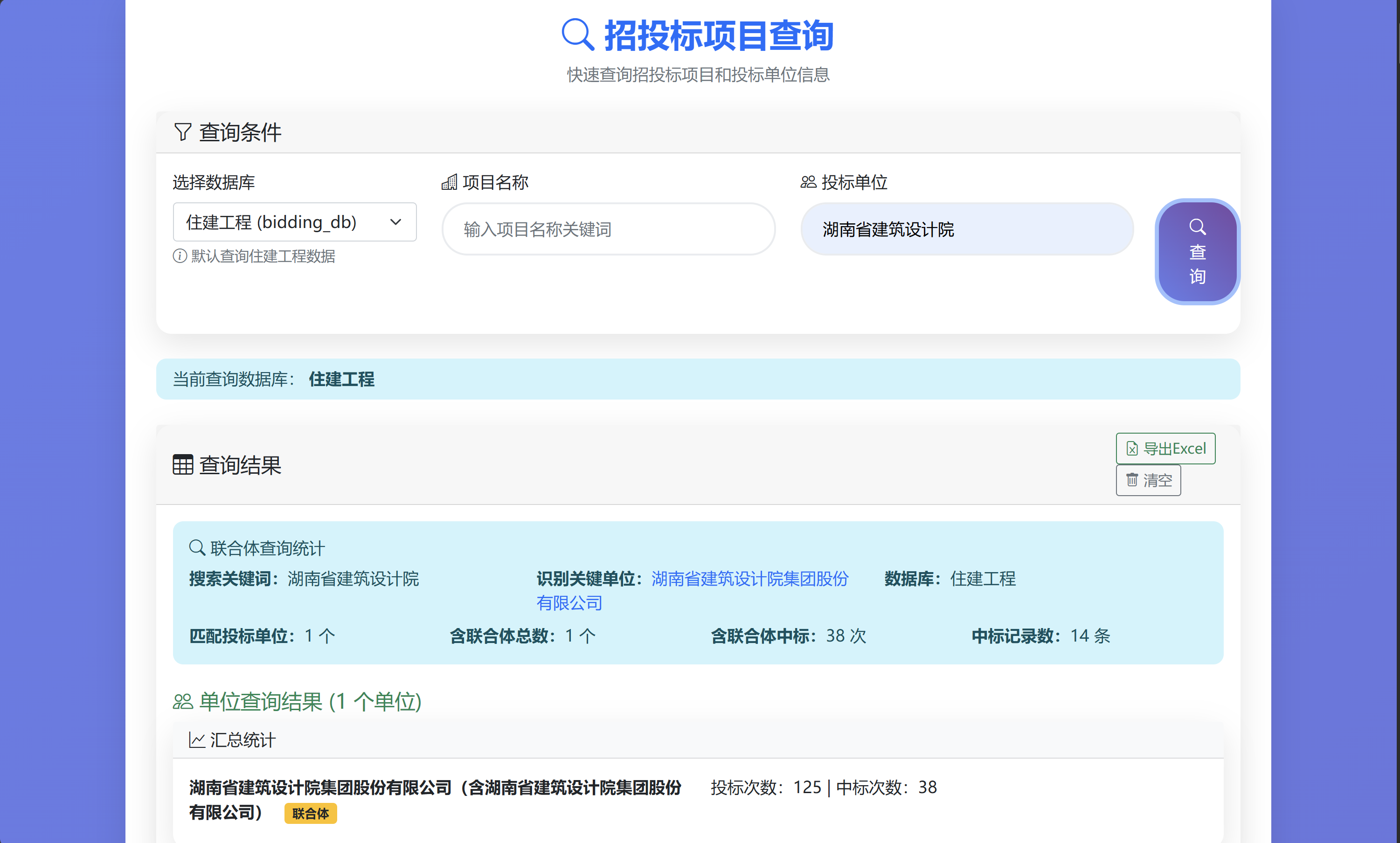
Task: Click the purple 查询 search button
Action: [1197, 252]
